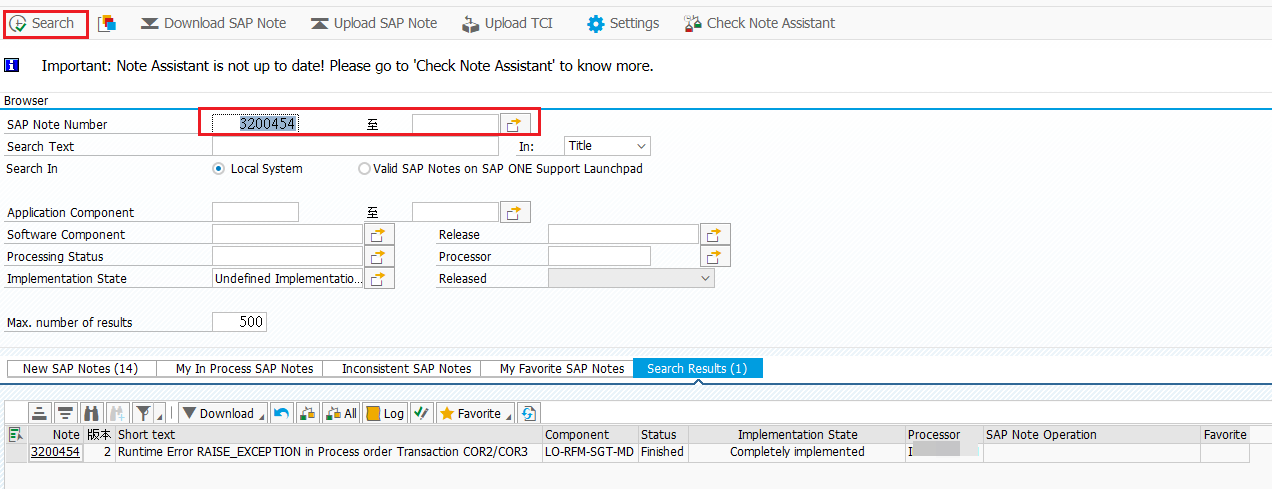
Task: Click the Implementation State column header
Action: pyautogui.click(x=797, y=435)
